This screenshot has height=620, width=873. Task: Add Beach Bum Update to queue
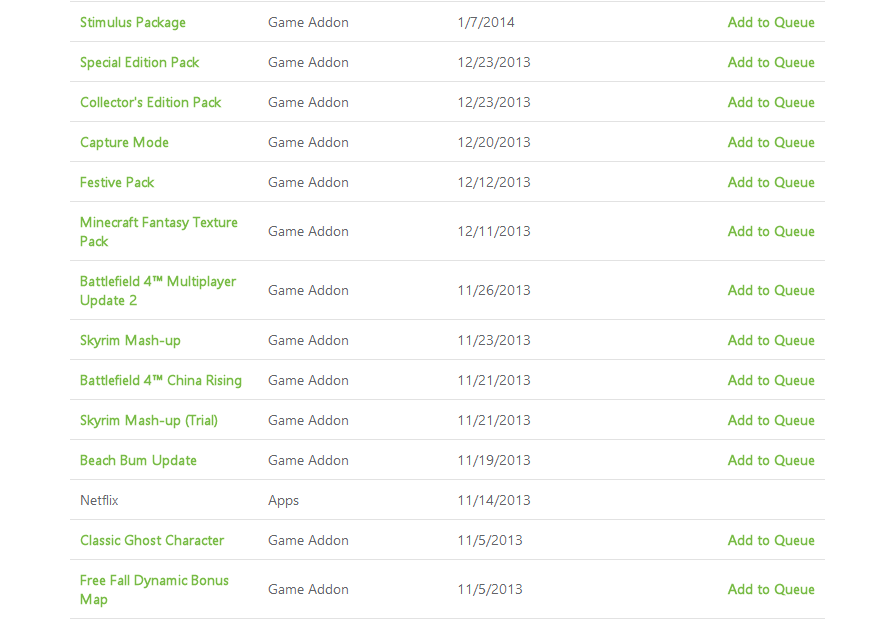771,461
